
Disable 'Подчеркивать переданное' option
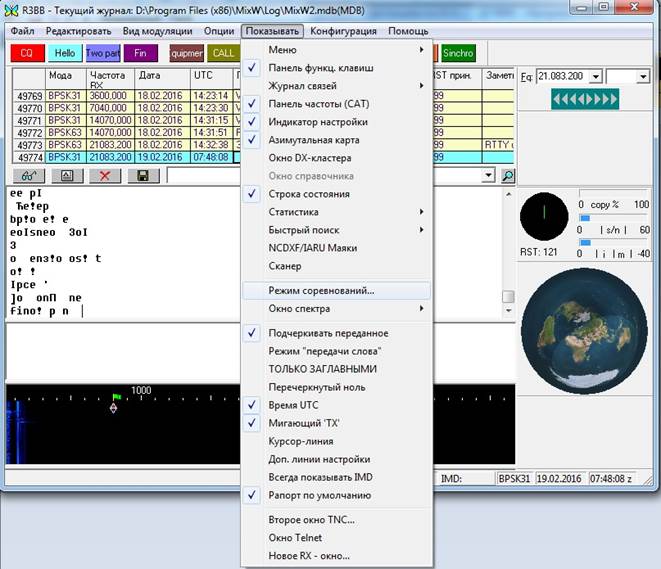(x=328, y=333)
